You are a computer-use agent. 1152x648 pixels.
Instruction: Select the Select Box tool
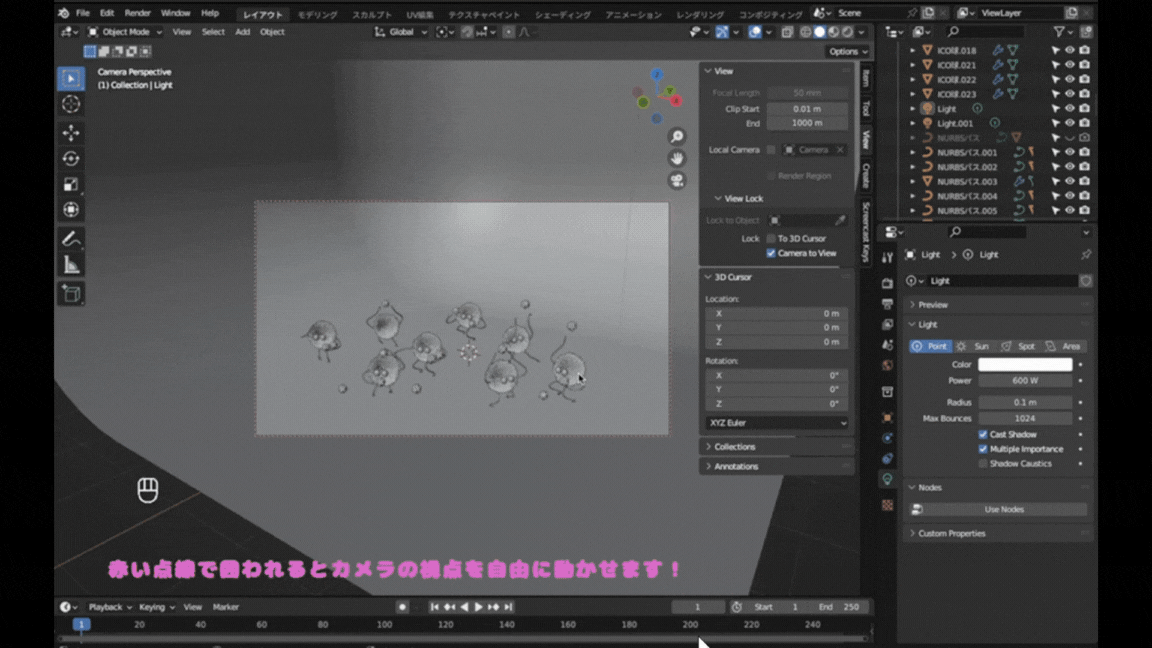[71, 79]
